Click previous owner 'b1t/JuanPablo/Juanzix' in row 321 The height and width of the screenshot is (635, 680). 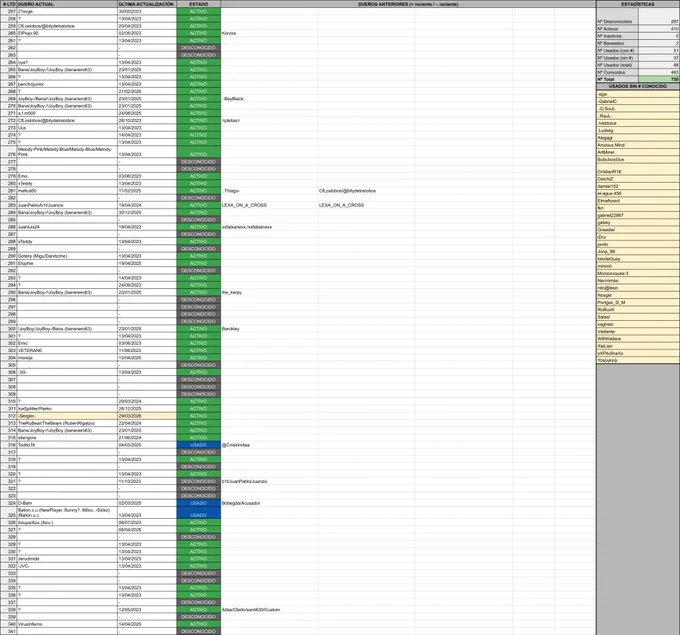tap(269, 481)
